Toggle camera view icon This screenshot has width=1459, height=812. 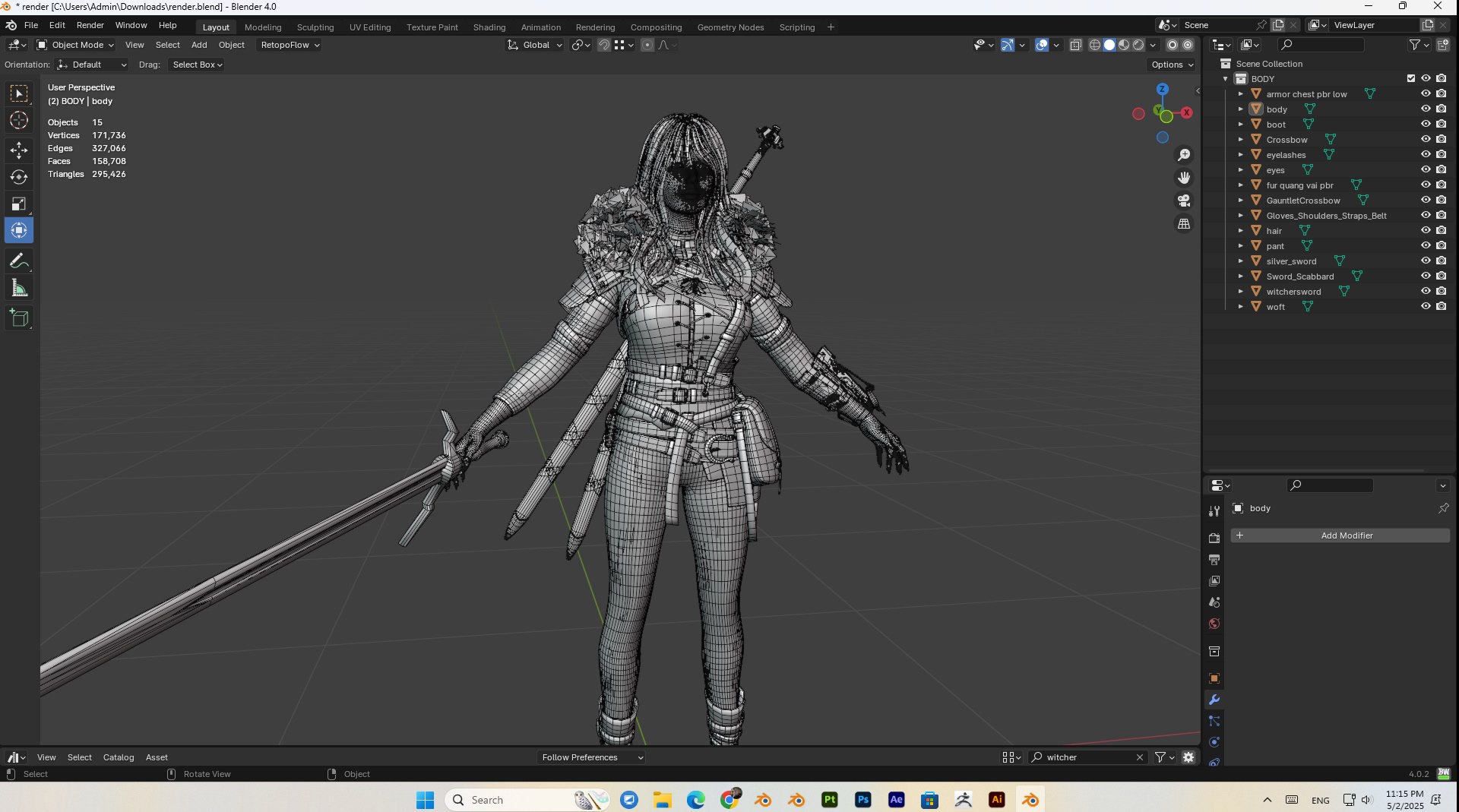pyautogui.click(x=1184, y=201)
